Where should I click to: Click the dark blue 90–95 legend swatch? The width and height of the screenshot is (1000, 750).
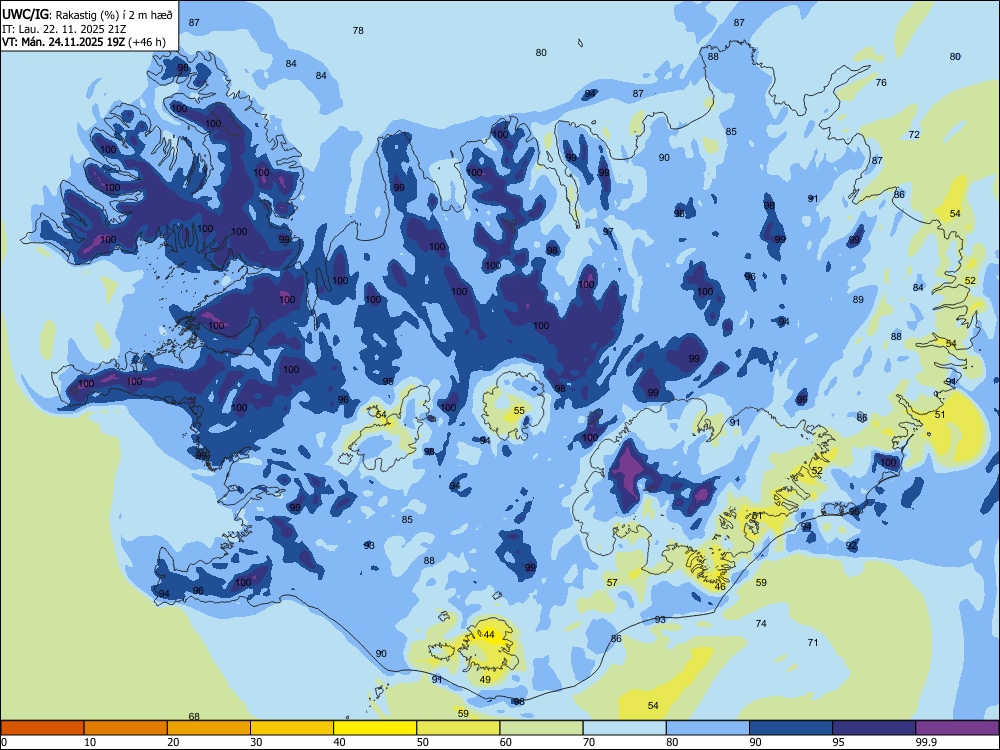[791, 728]
